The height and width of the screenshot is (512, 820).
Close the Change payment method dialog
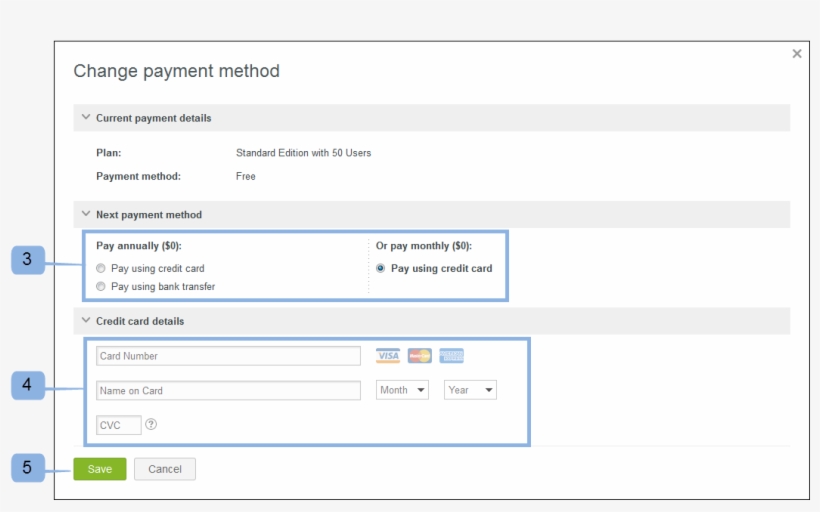pyautogui.click(x=796, y=54)
